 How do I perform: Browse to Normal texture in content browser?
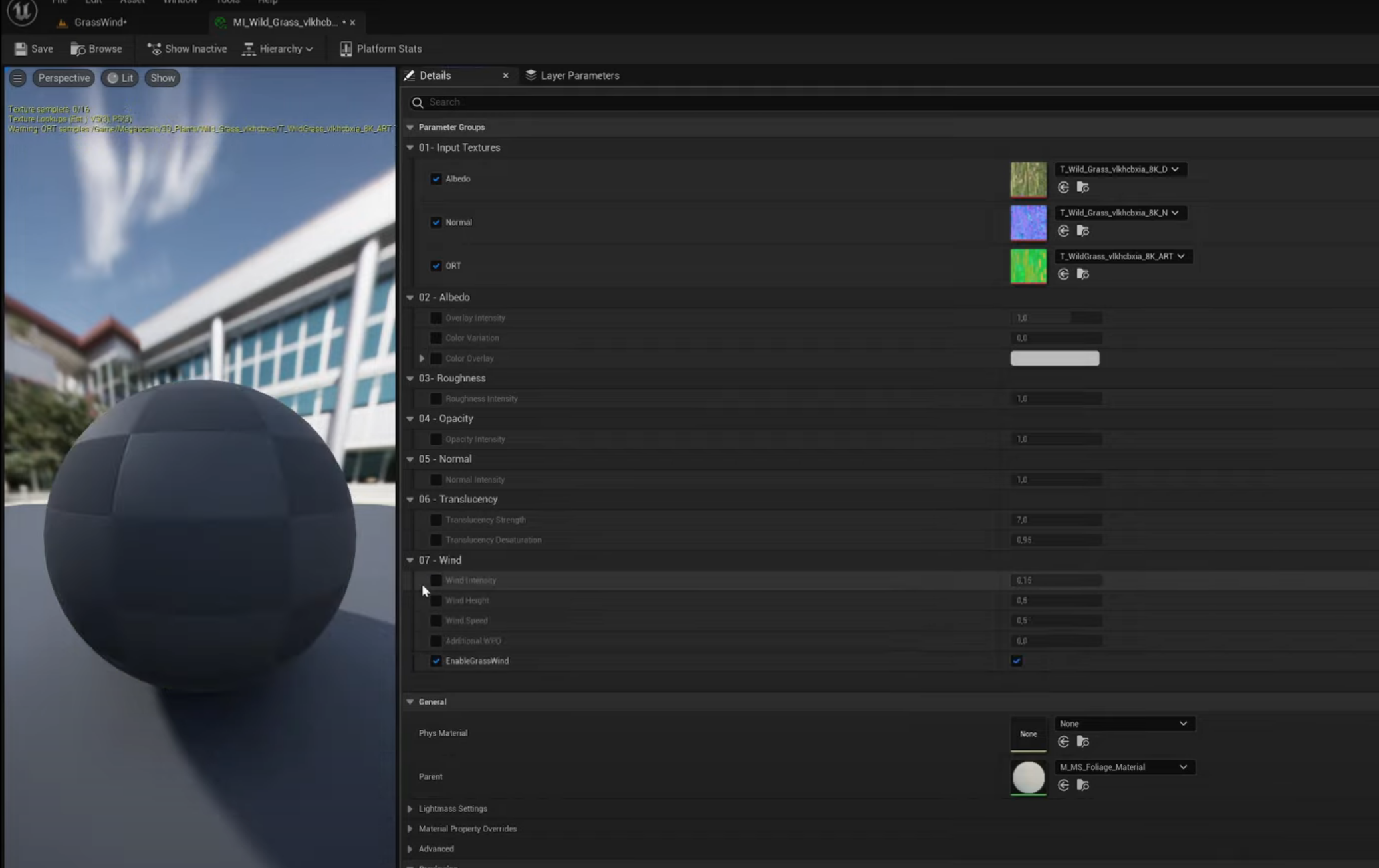coord(1082,231)
